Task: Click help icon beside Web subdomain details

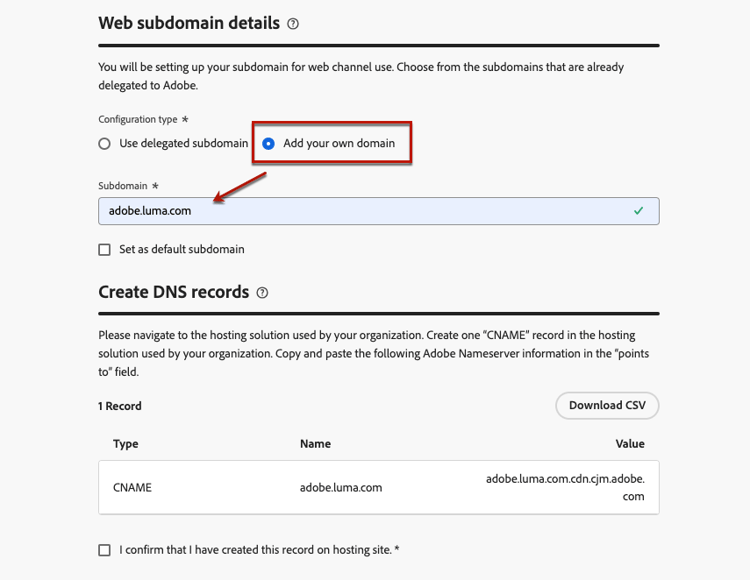Action: point(293,23)
